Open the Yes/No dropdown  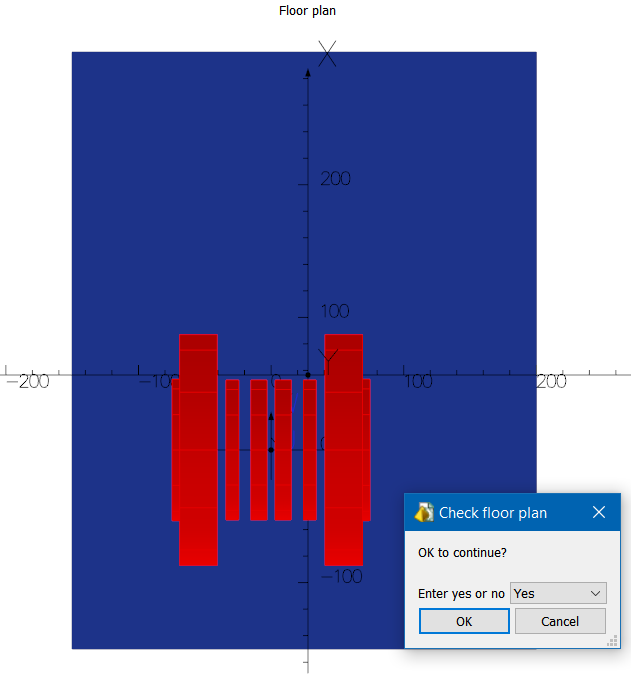click(558, 593)
